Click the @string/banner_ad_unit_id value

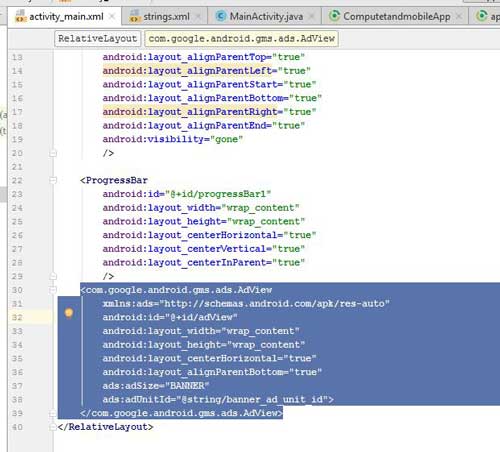pos(252,400)
